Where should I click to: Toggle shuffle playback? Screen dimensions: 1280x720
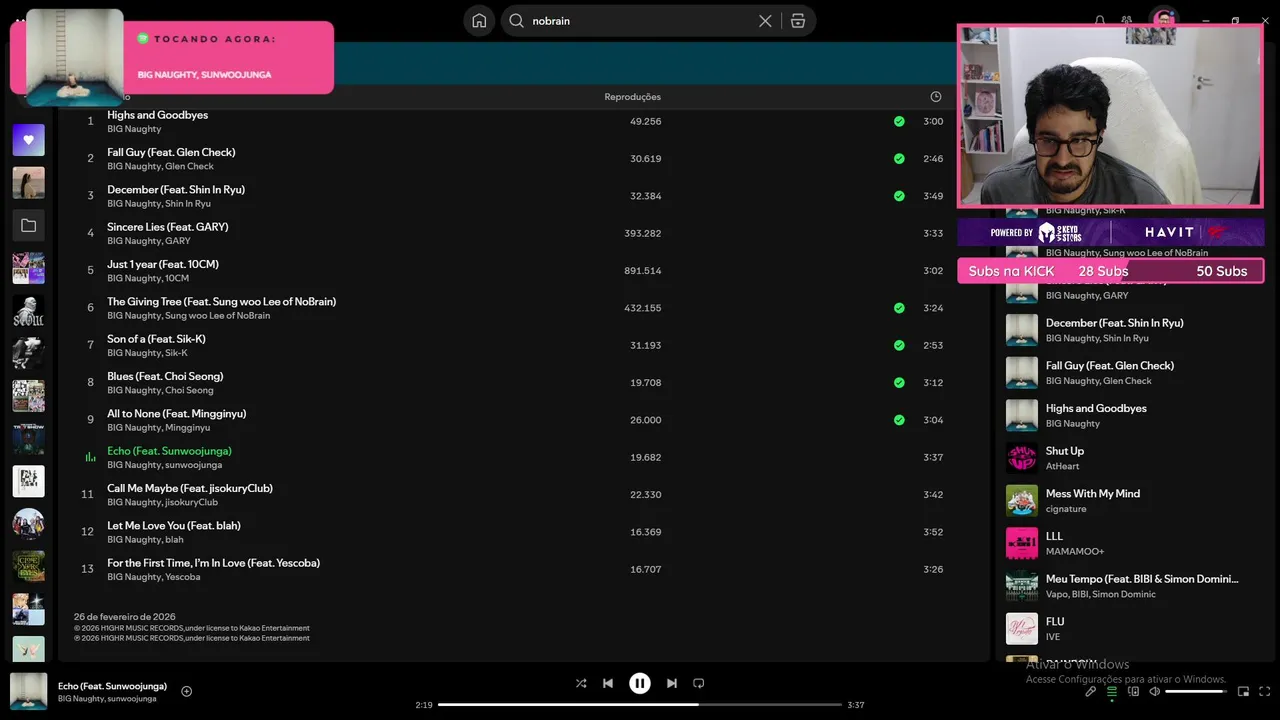(x=581, y=683)
